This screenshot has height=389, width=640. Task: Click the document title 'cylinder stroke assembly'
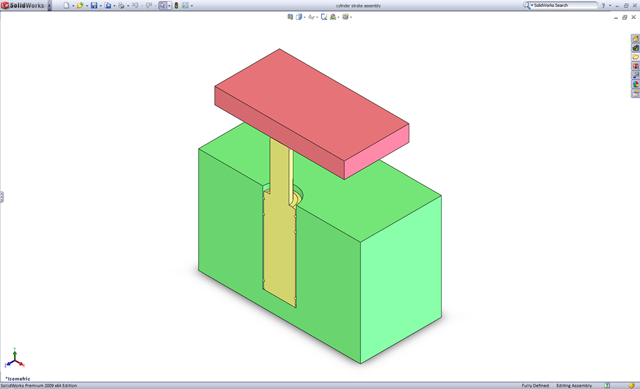coord(358,6)
